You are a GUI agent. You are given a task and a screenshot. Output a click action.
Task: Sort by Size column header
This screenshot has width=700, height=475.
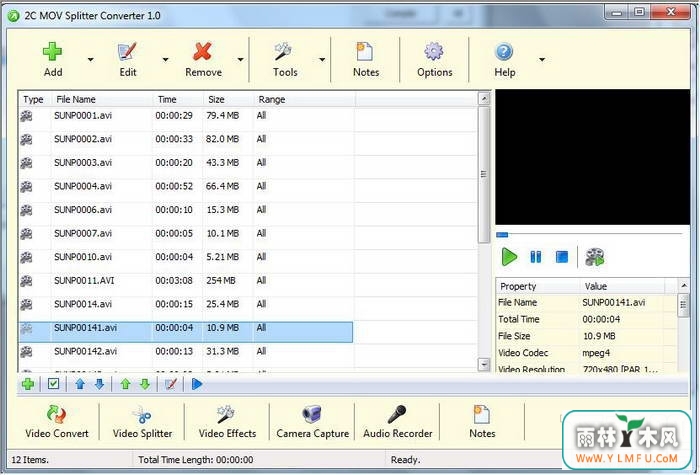coord(229,100)
